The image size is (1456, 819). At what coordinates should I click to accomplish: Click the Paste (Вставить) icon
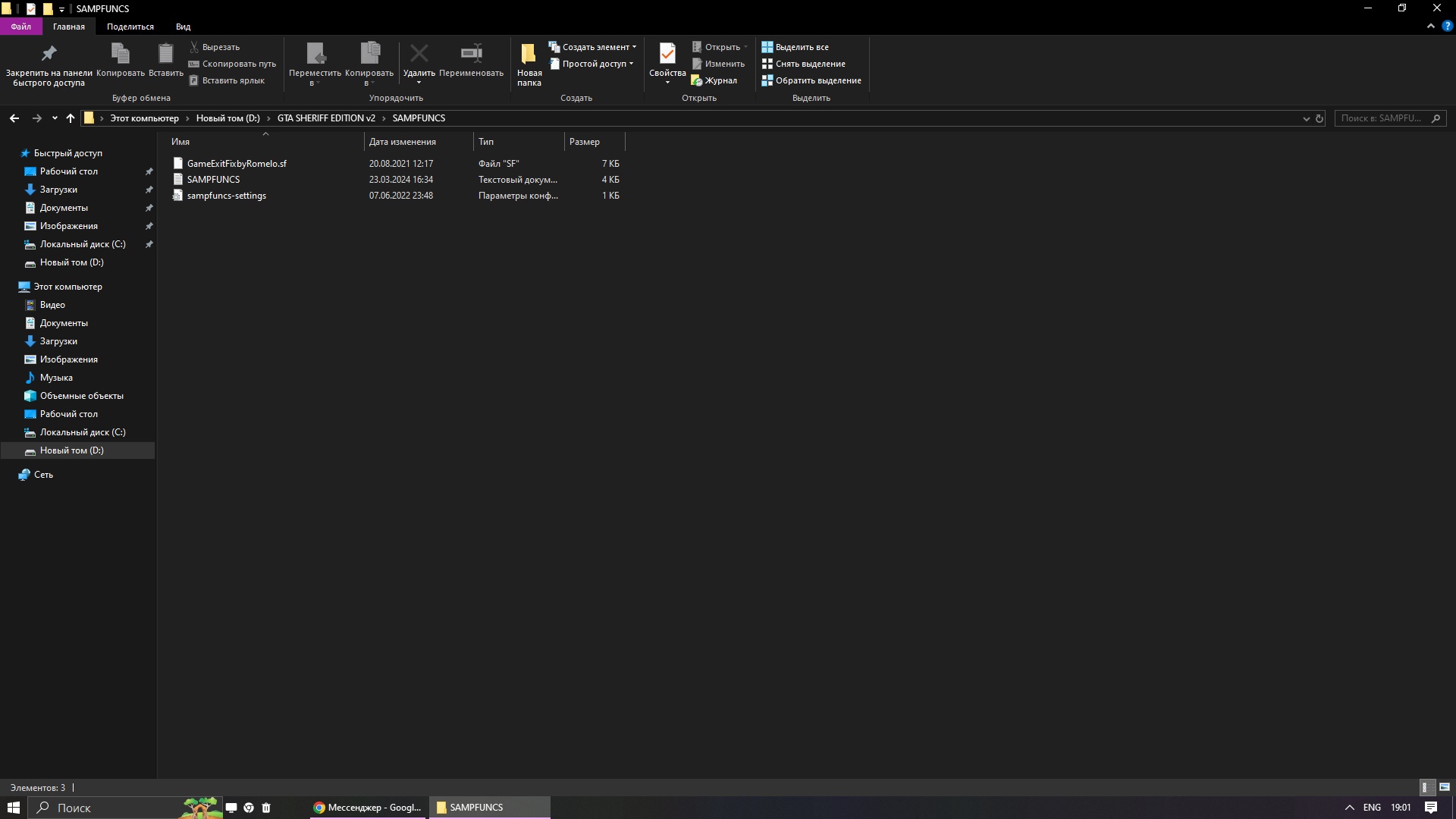coord(165,54)
